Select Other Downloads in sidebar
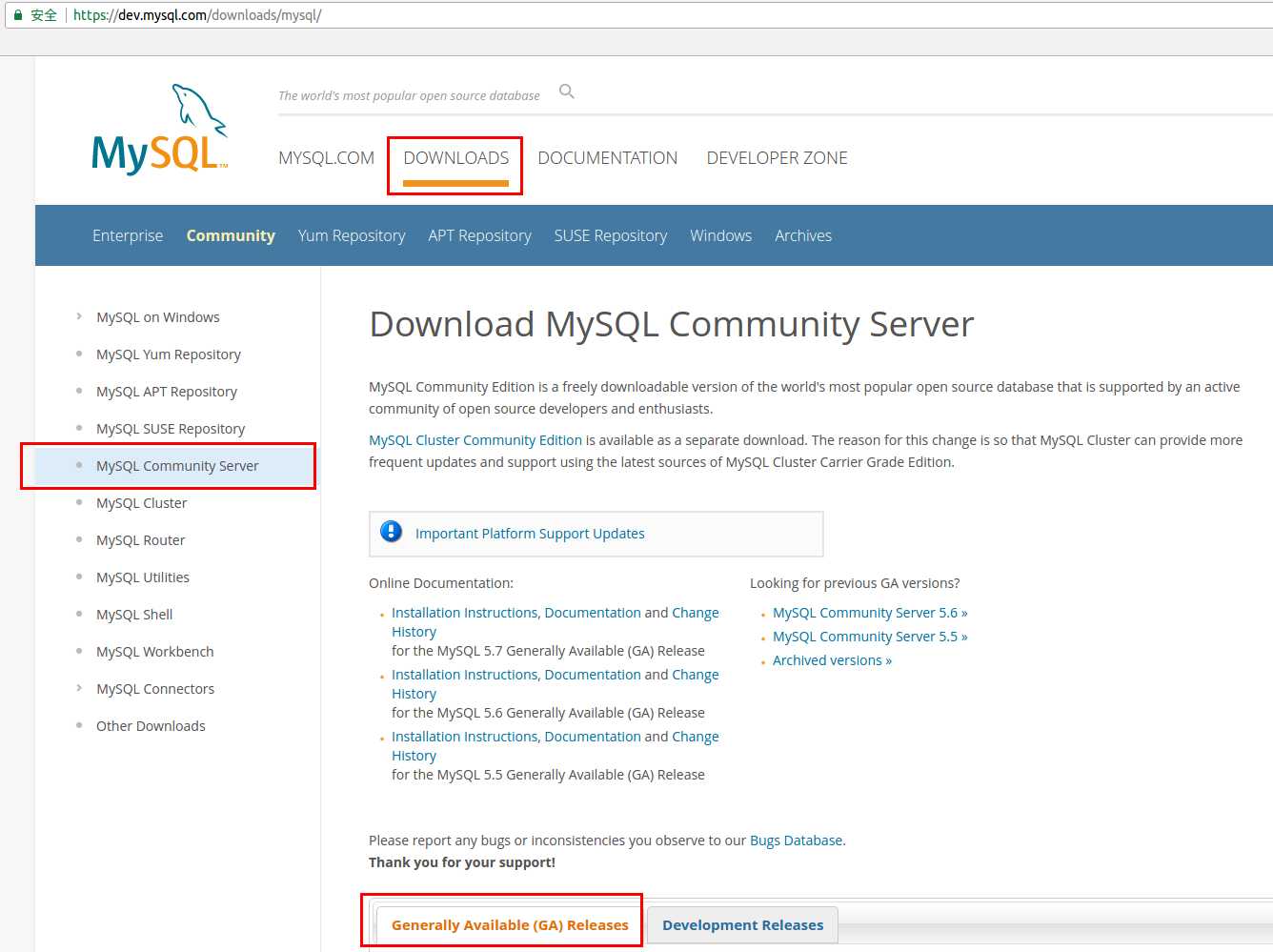Image resolution: width=1273 pixels, height=952 pixels. (151, 726)
